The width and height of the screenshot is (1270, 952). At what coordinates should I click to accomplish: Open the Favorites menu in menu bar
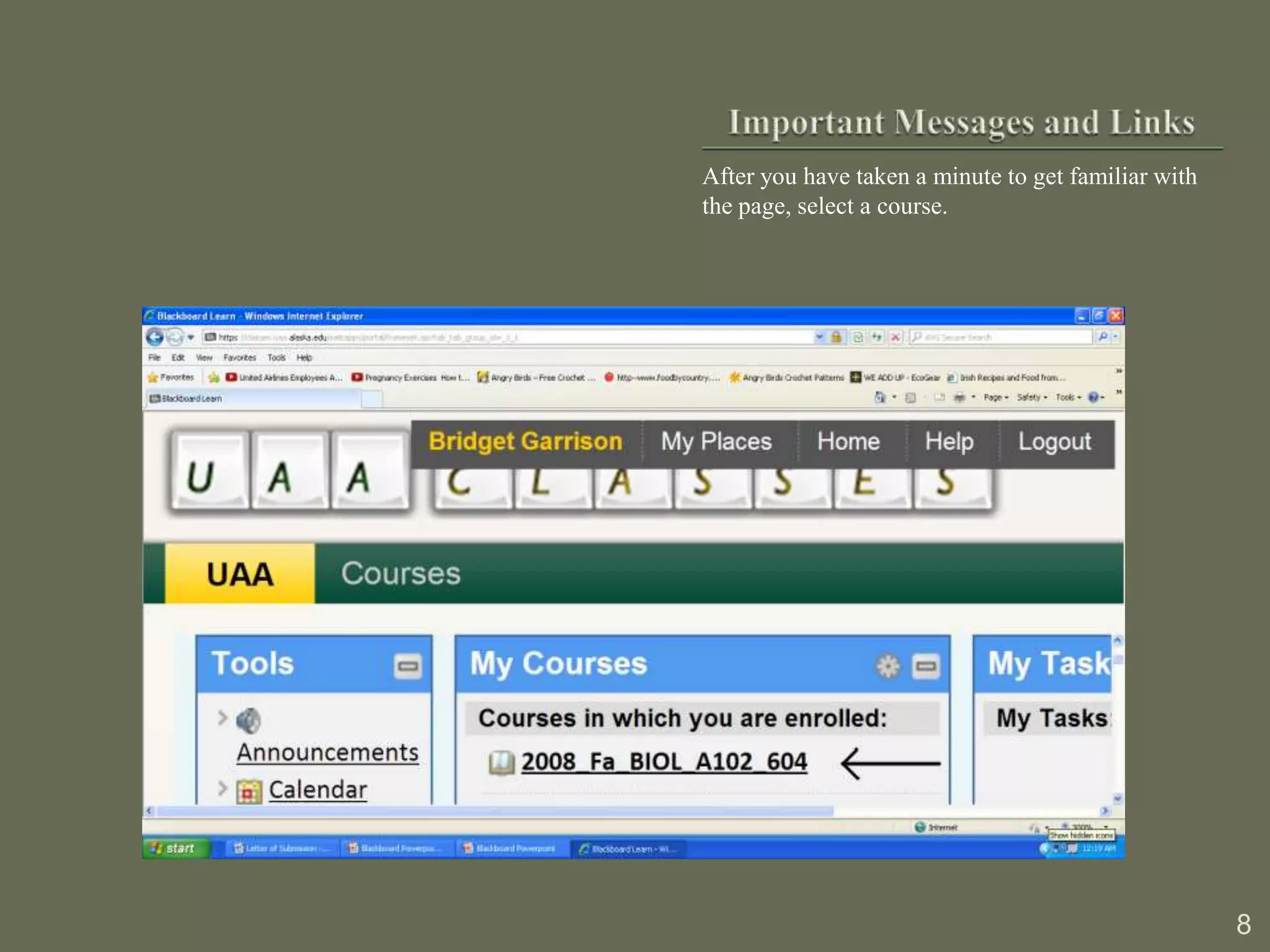click(239, 358)
